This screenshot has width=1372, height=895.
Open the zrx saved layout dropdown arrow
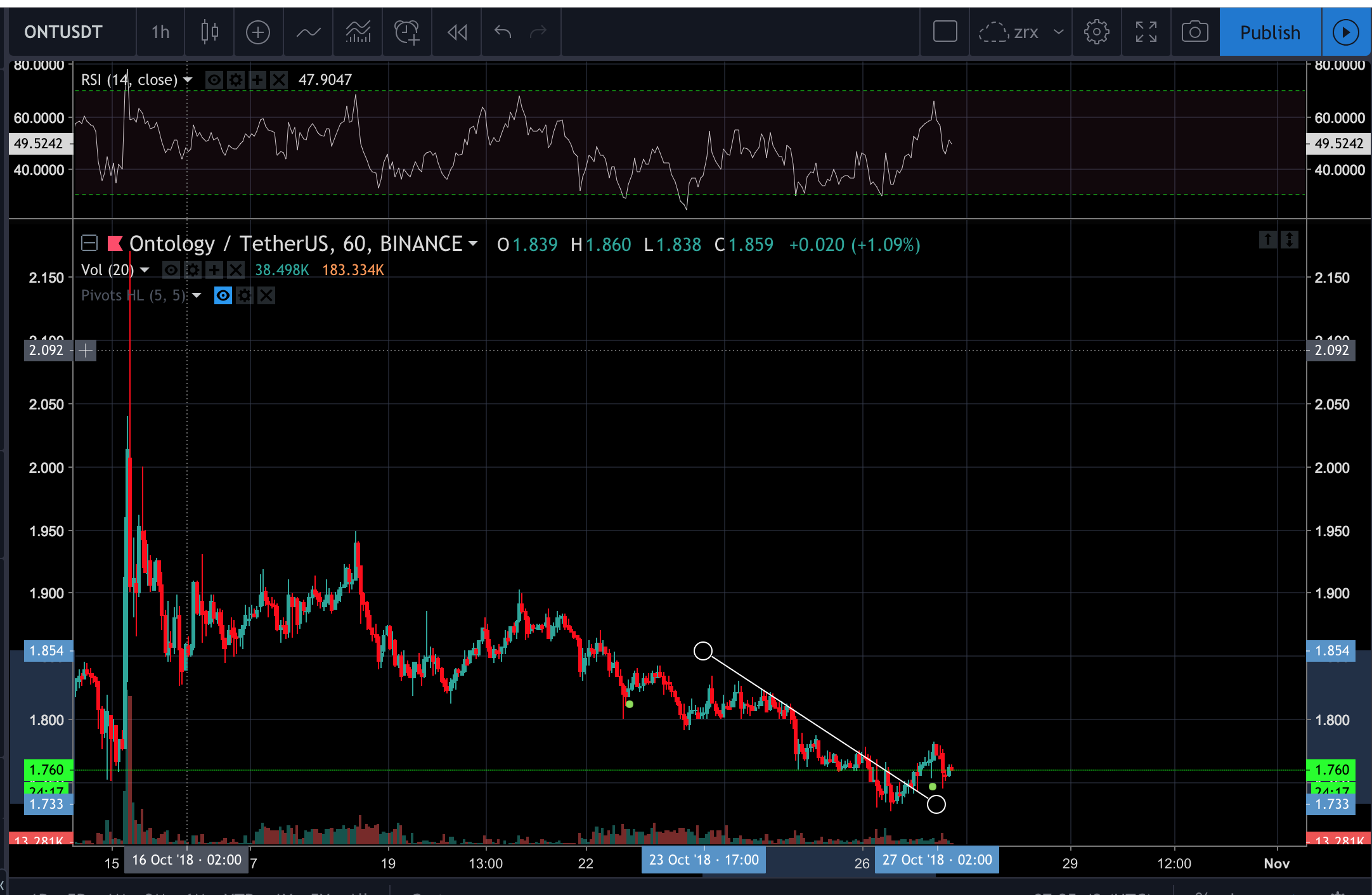(x=1058, y=32)
